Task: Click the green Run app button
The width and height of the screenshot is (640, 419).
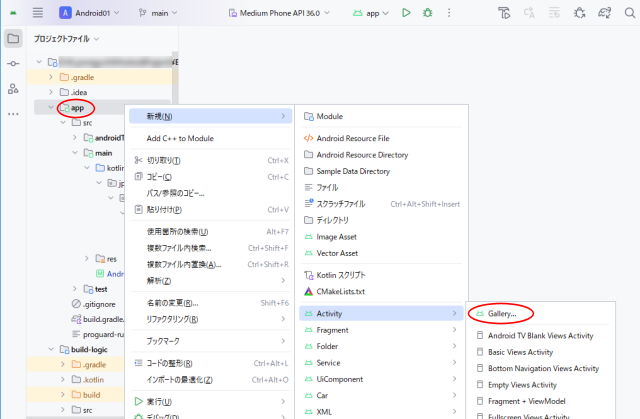Action: [x=406, y=13]
